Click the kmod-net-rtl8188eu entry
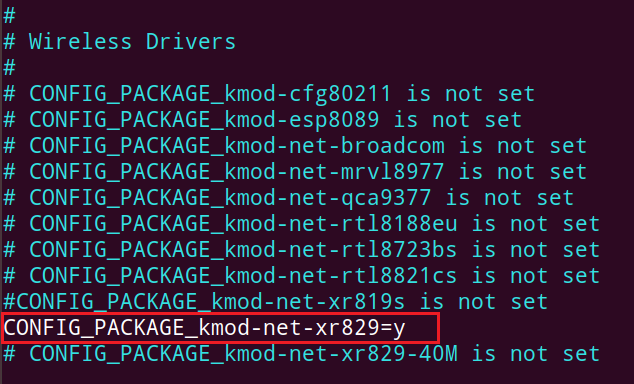The image size is (634, 384). (x=301, y=224)
